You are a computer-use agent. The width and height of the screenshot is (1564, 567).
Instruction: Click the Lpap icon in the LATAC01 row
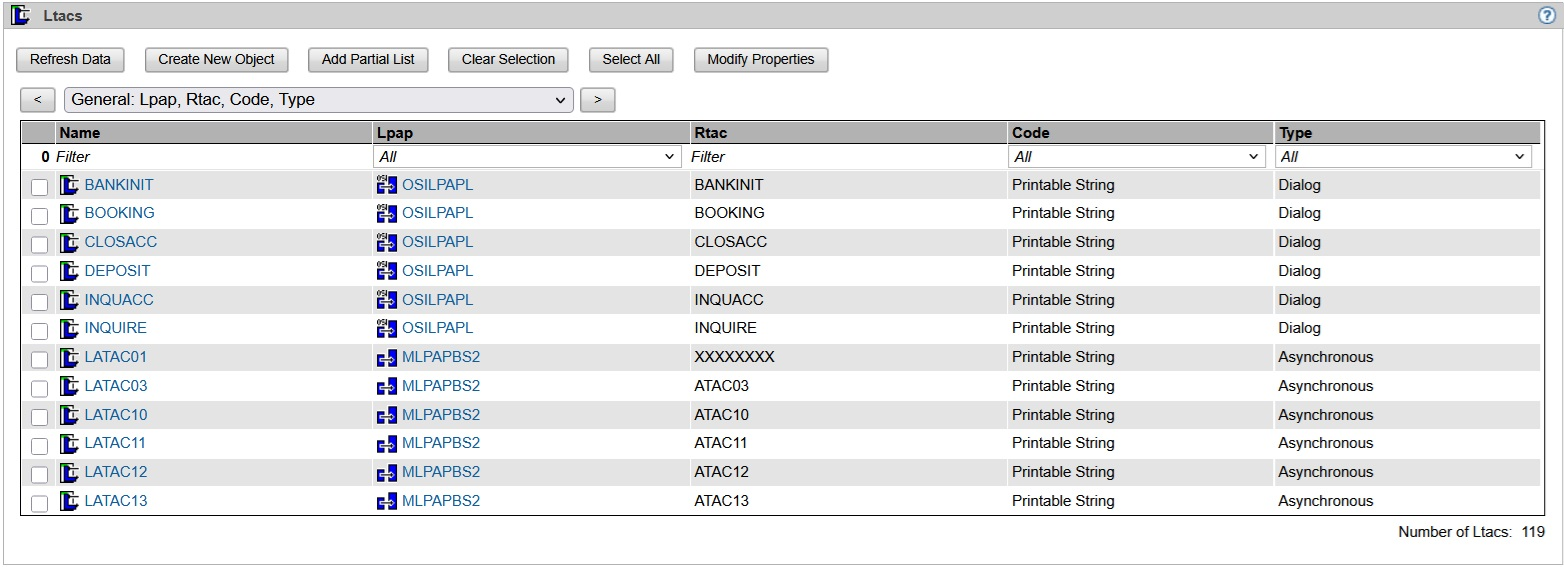click(x=386, y=358)
